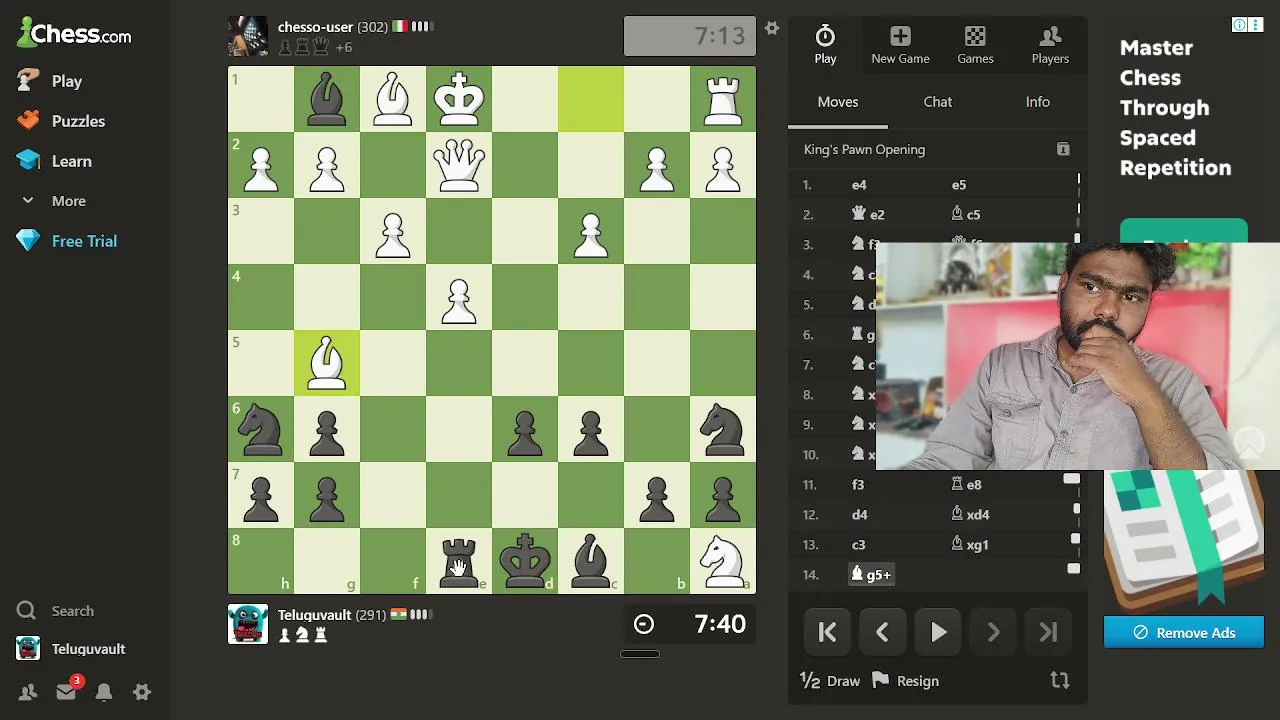The height and width of the screenshot is (720, 1280).
Task: Select white queen move e2 in list
Action: (868, 215)
